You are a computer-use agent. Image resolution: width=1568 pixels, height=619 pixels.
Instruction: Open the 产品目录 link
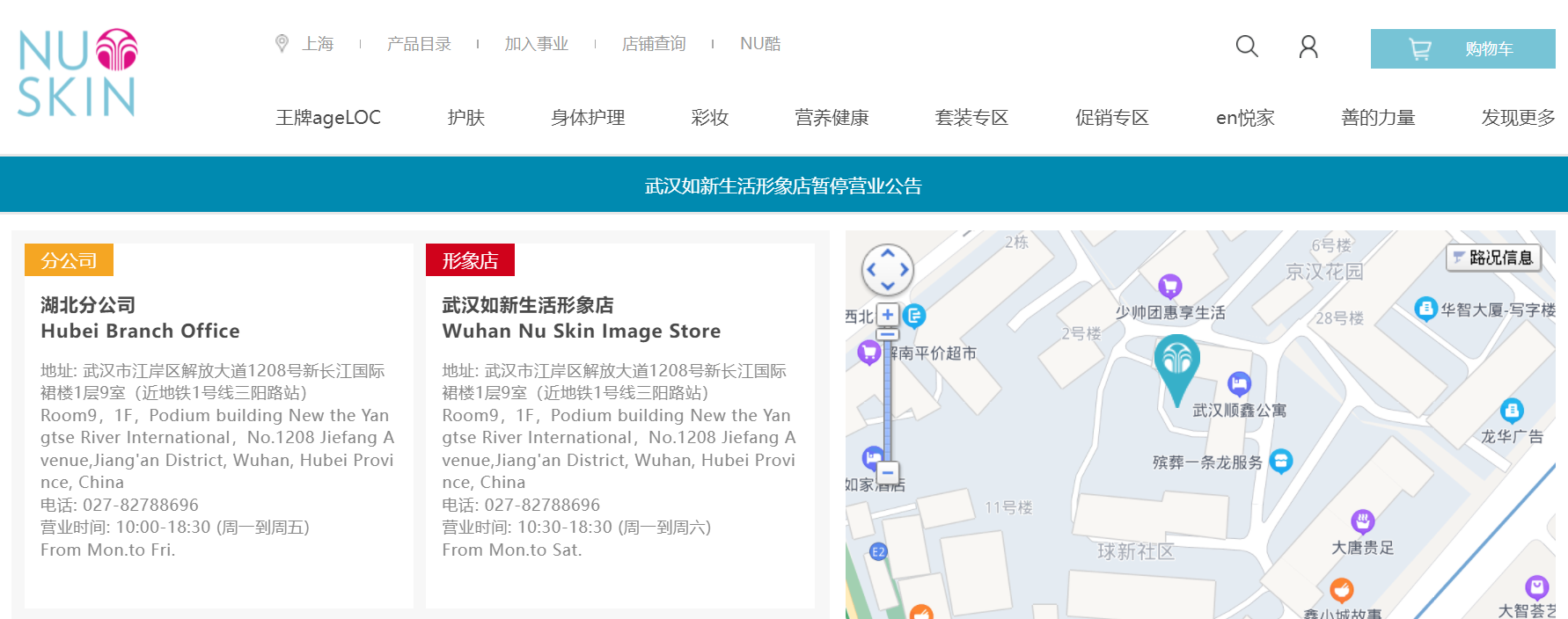click(x=419, y=44)
